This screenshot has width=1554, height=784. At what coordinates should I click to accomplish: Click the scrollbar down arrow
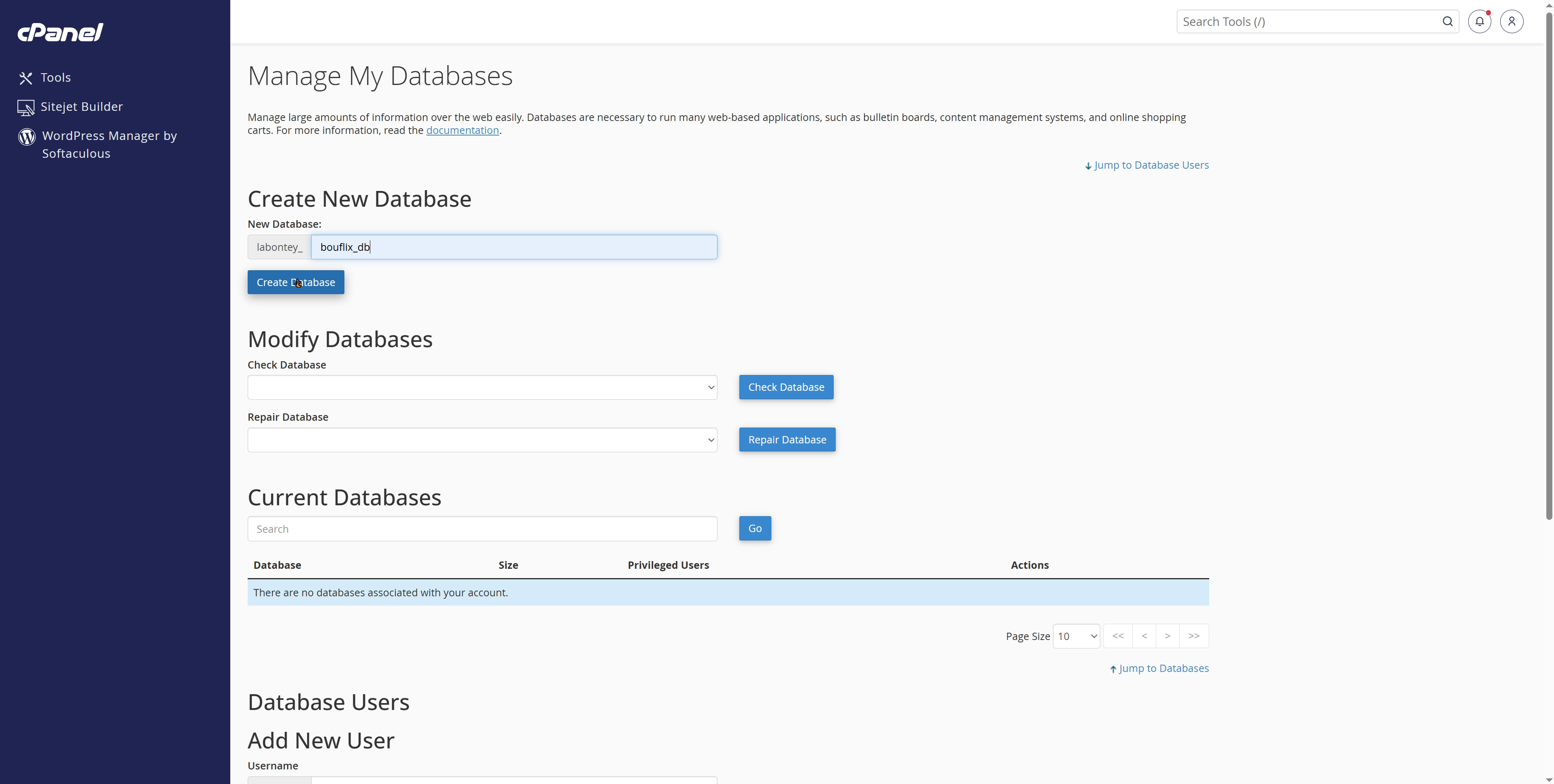1549,779
